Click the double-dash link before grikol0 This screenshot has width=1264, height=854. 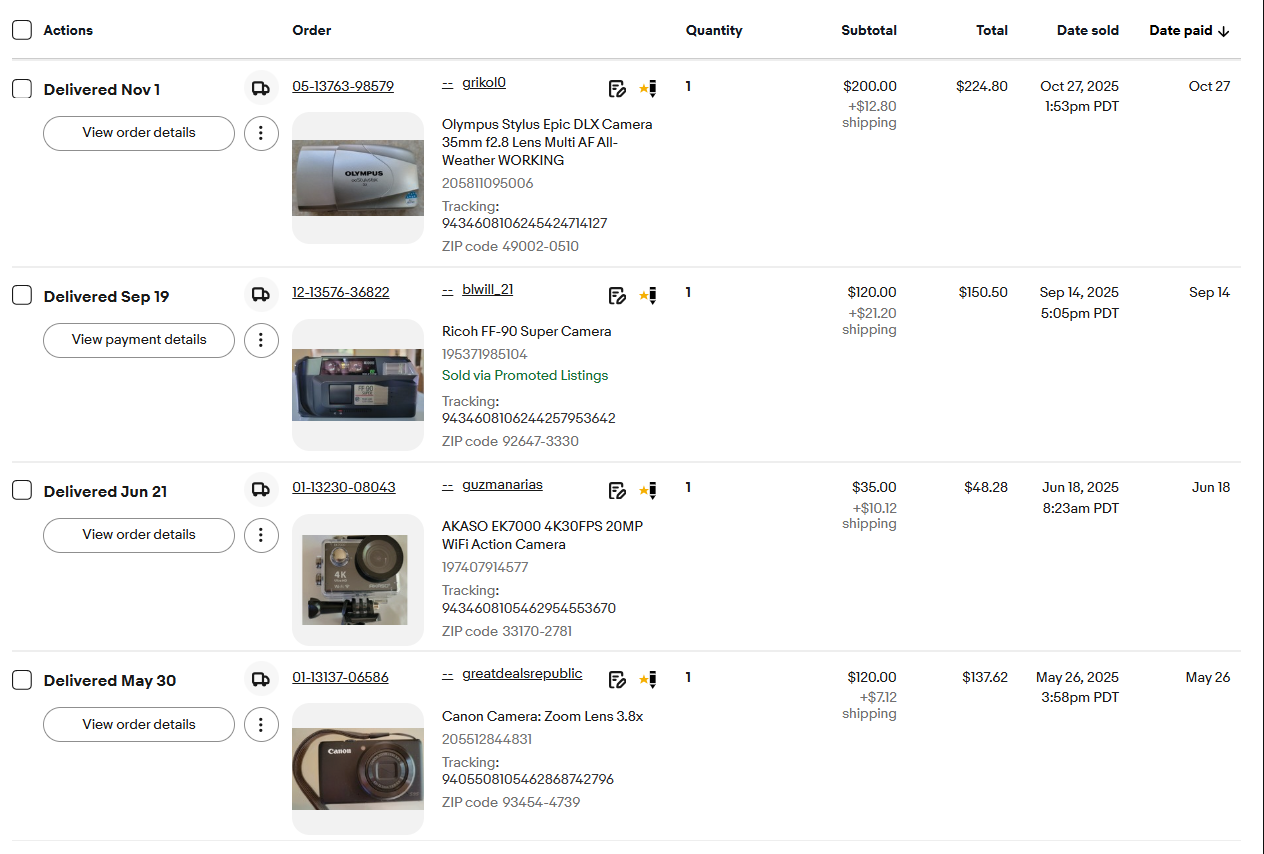[x=448, y=83]
